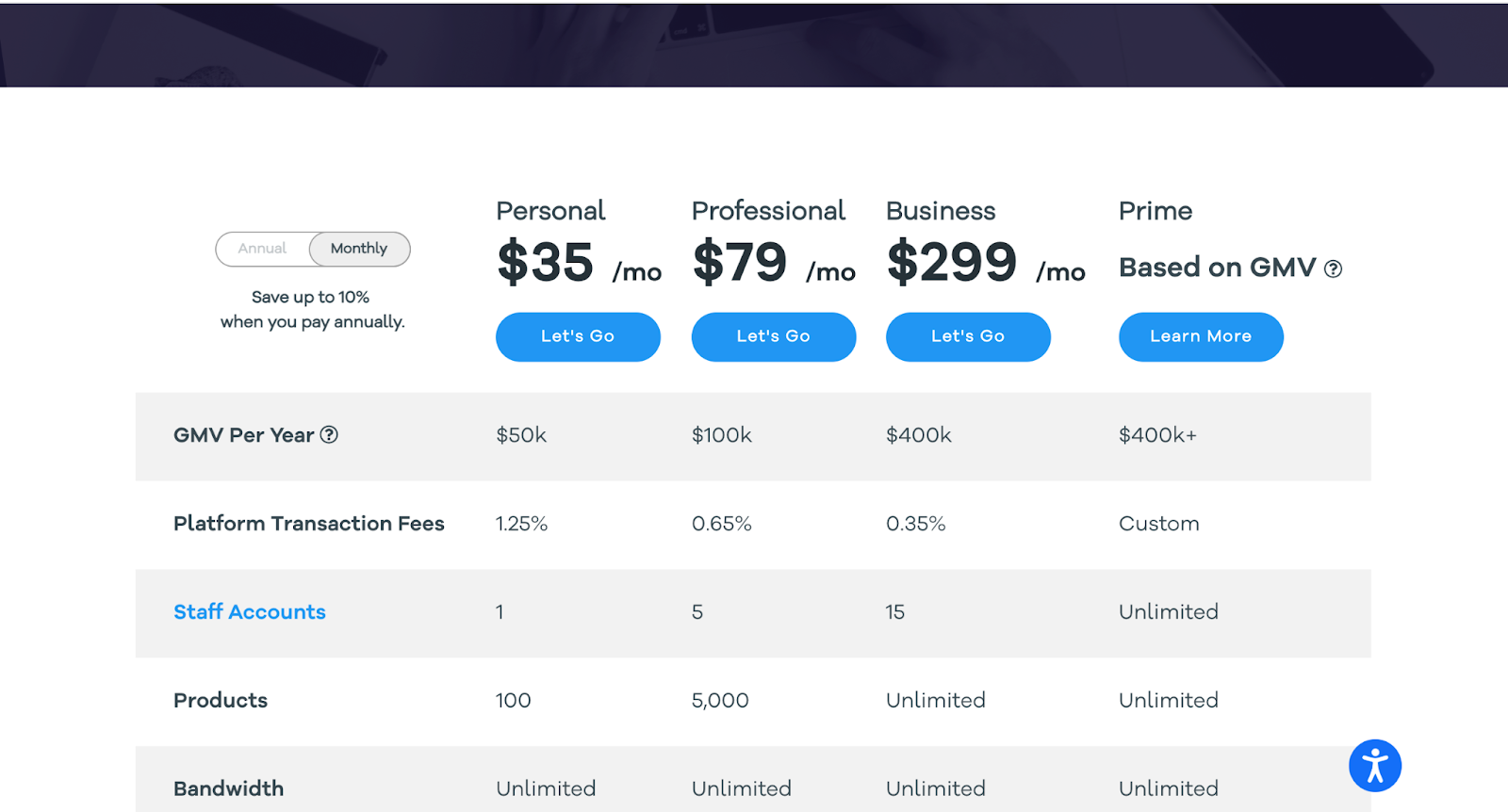Click Let's Go under Business plan
This screenshot has width=1508, height=812.
968,336
